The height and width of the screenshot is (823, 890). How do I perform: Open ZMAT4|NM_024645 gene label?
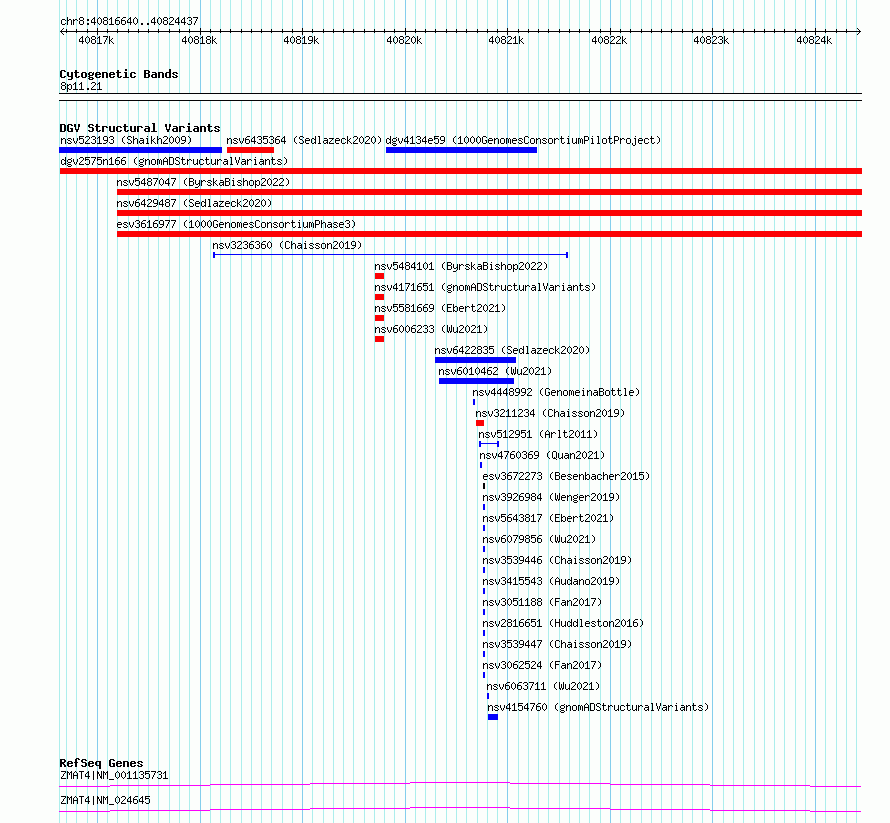106,800
